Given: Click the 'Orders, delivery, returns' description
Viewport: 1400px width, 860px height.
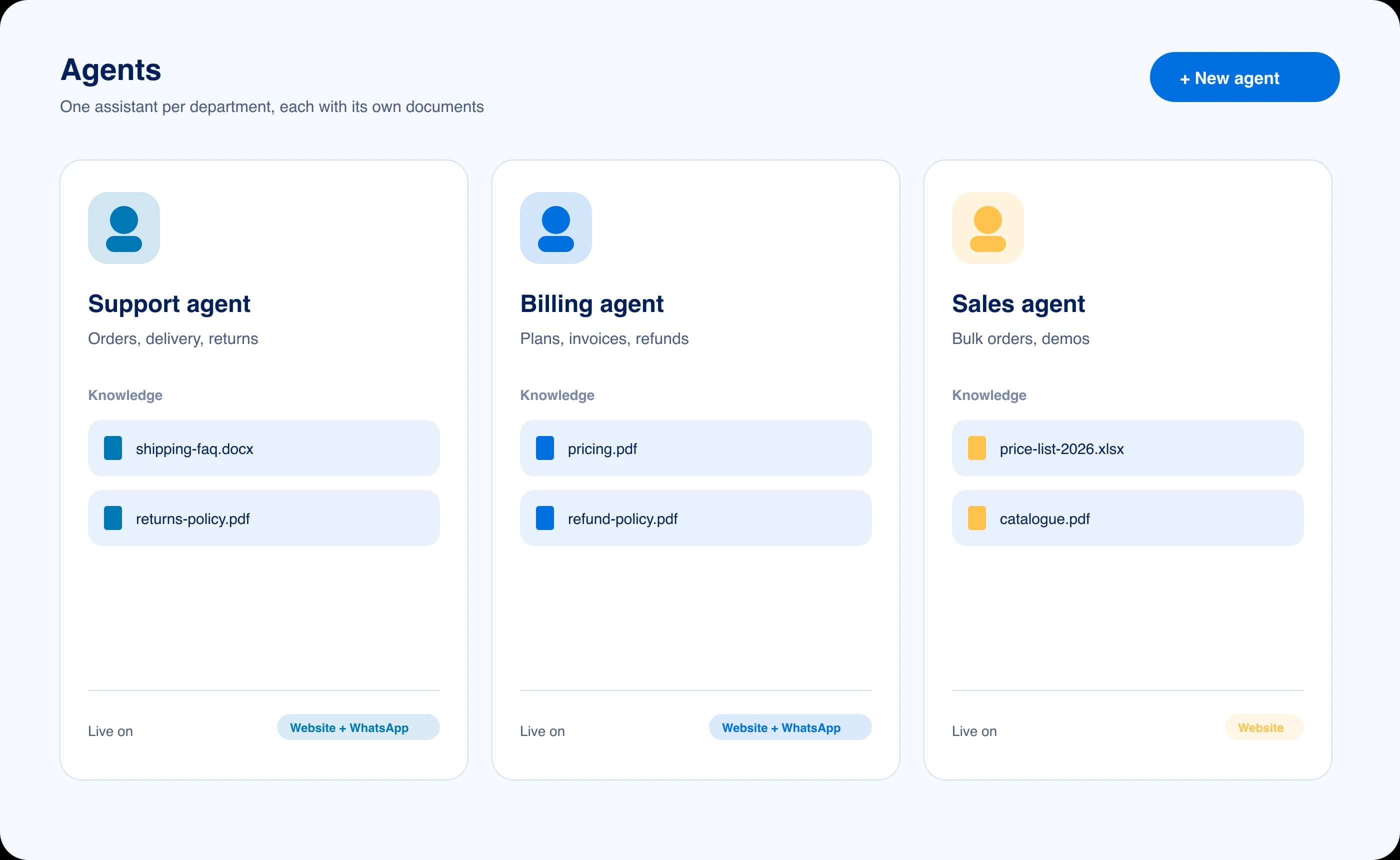Looking at the screenshot, I should [x=173, y=338].
